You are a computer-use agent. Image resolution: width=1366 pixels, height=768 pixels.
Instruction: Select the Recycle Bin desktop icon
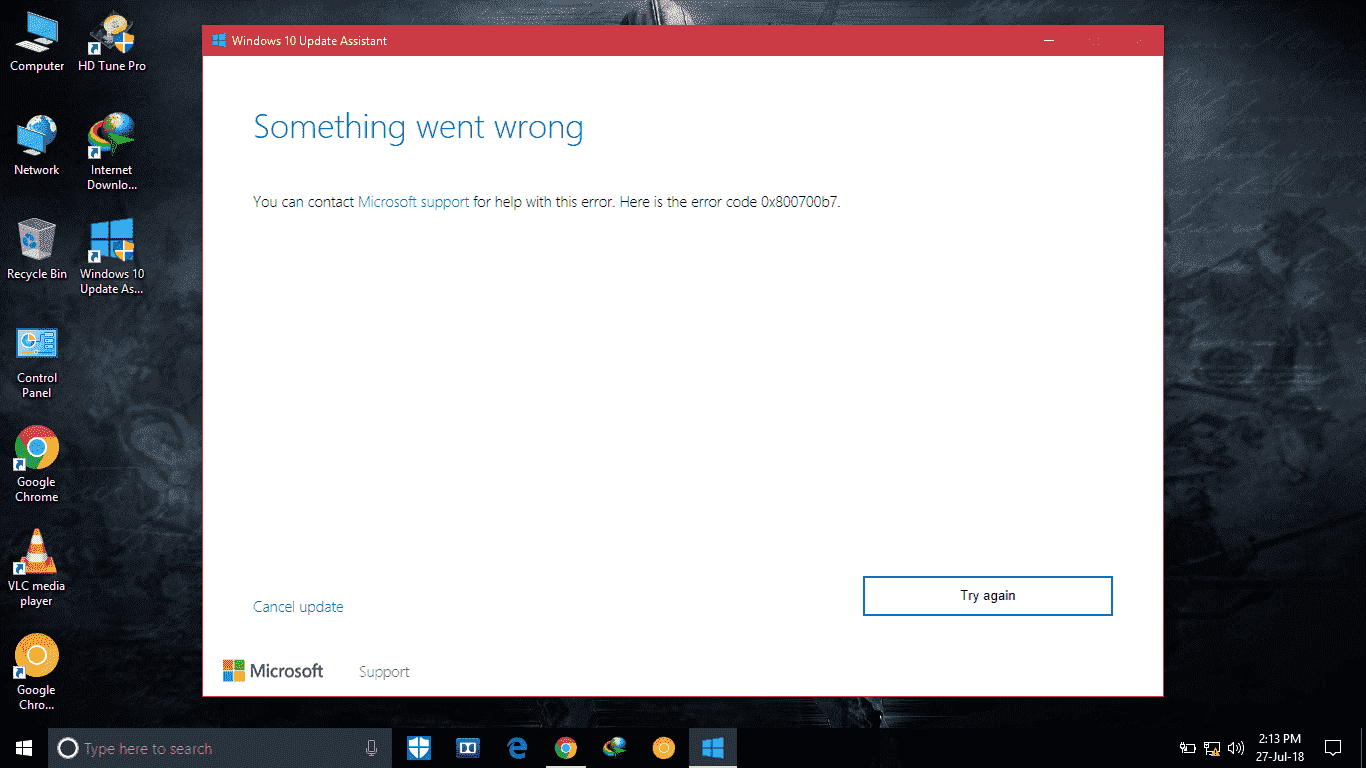pos(37,250)
